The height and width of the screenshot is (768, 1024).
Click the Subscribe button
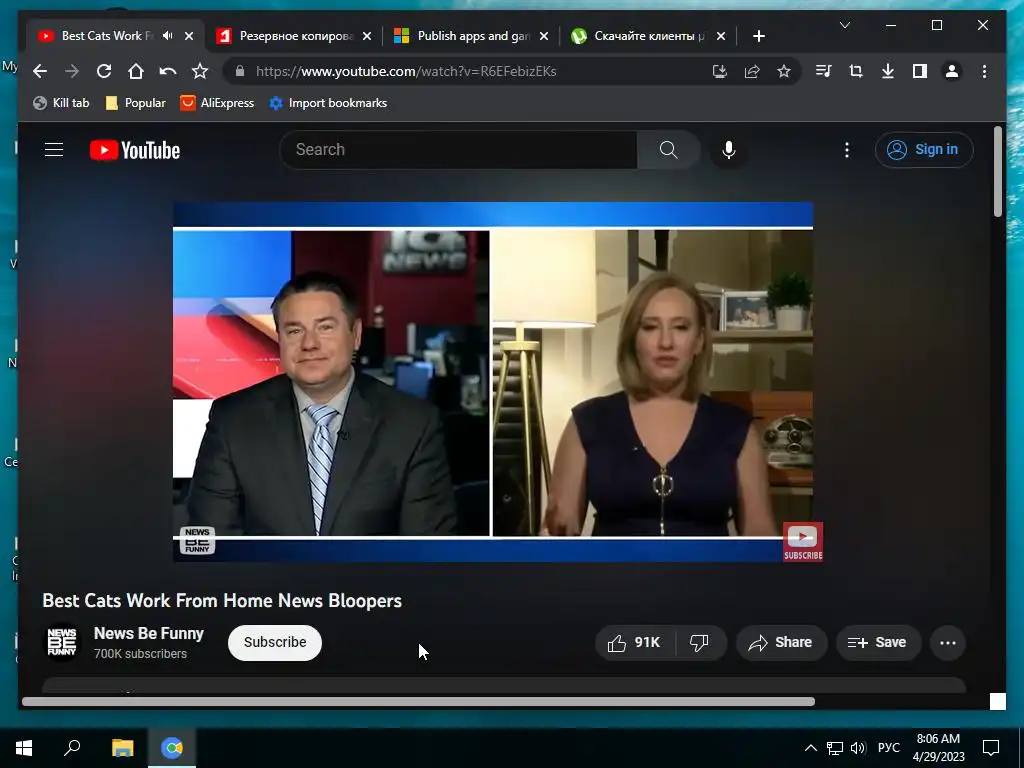coord(275,643)
